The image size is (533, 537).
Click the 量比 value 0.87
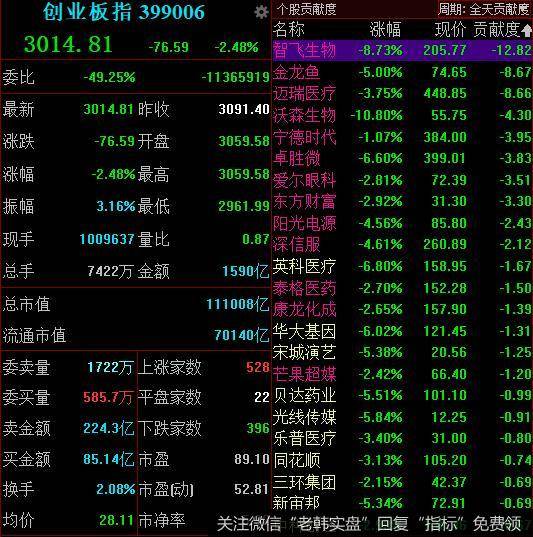point(256,239)
